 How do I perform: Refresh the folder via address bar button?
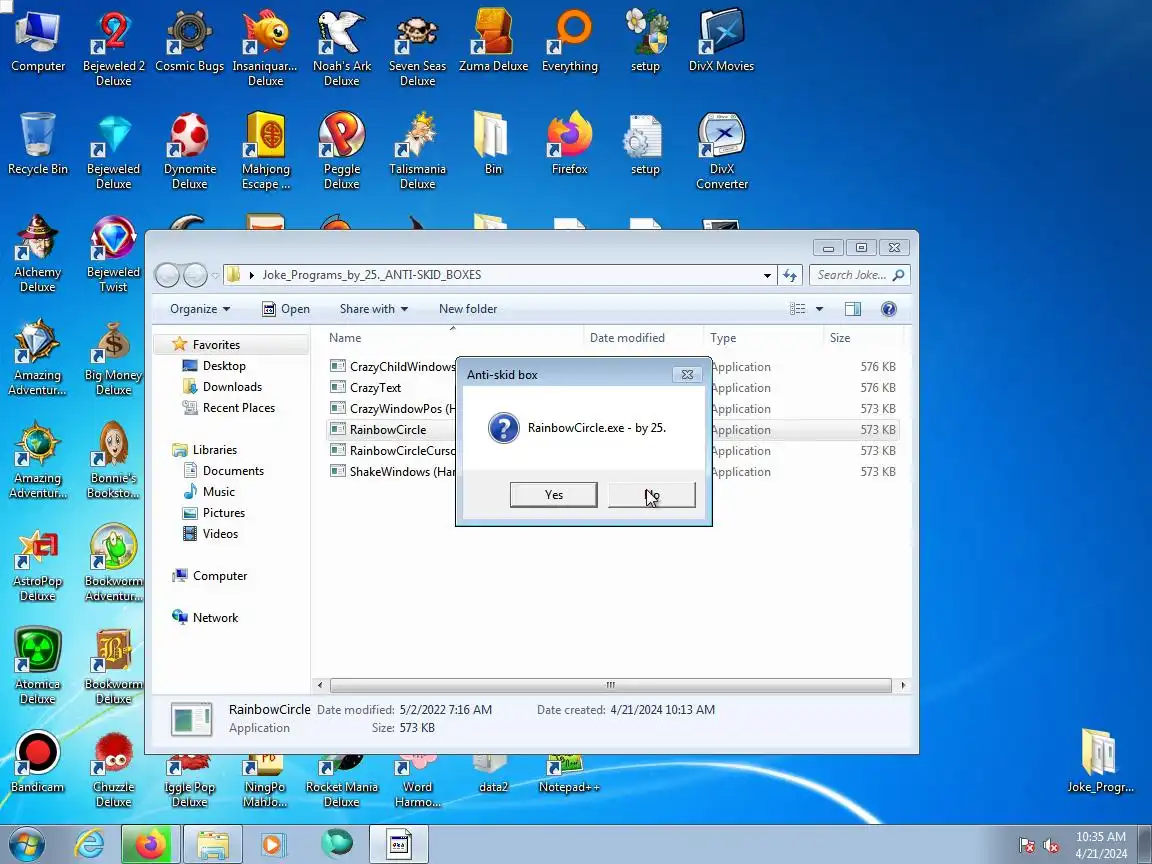790,275
